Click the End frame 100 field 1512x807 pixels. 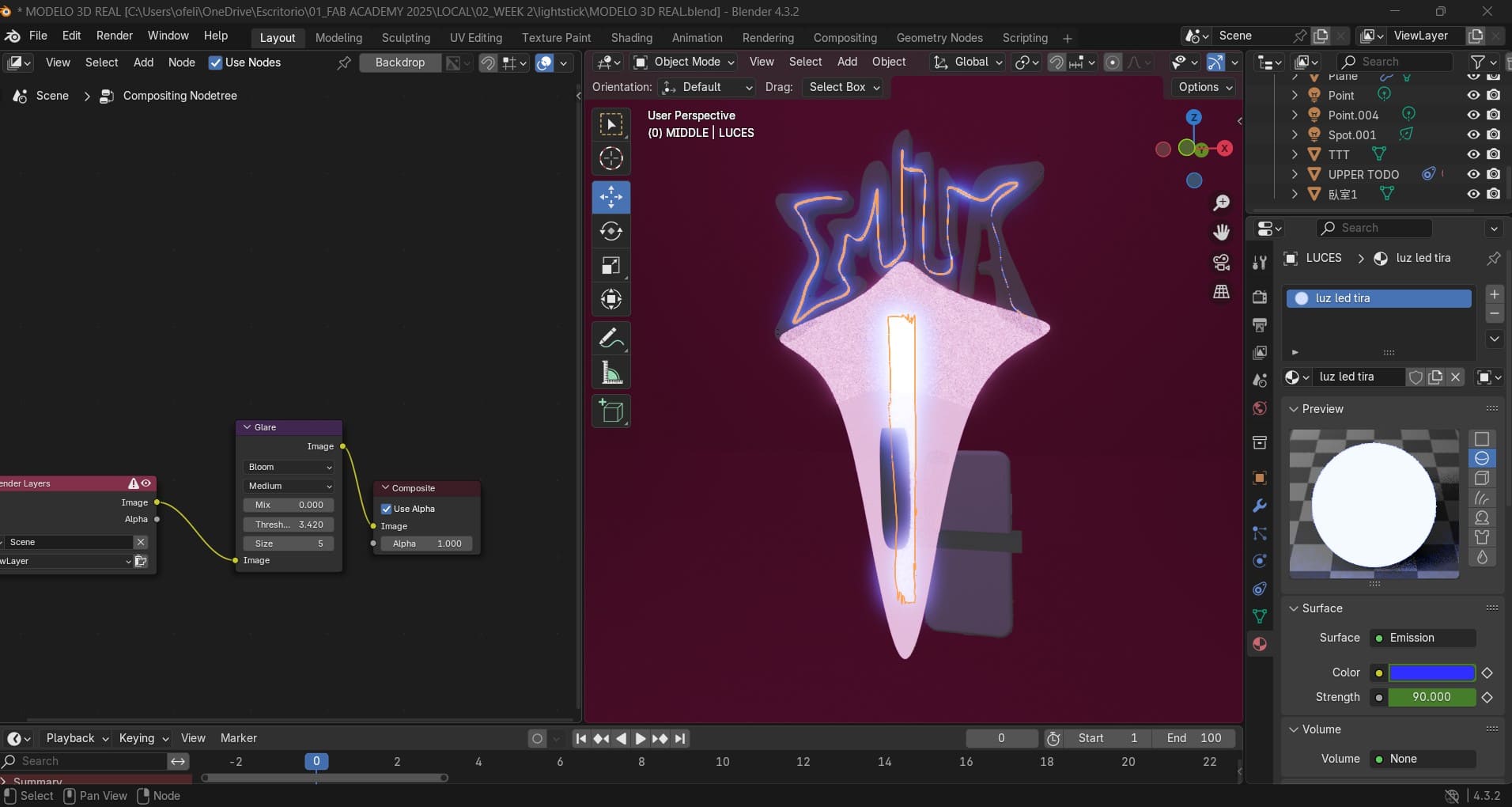click(1193, 738)
